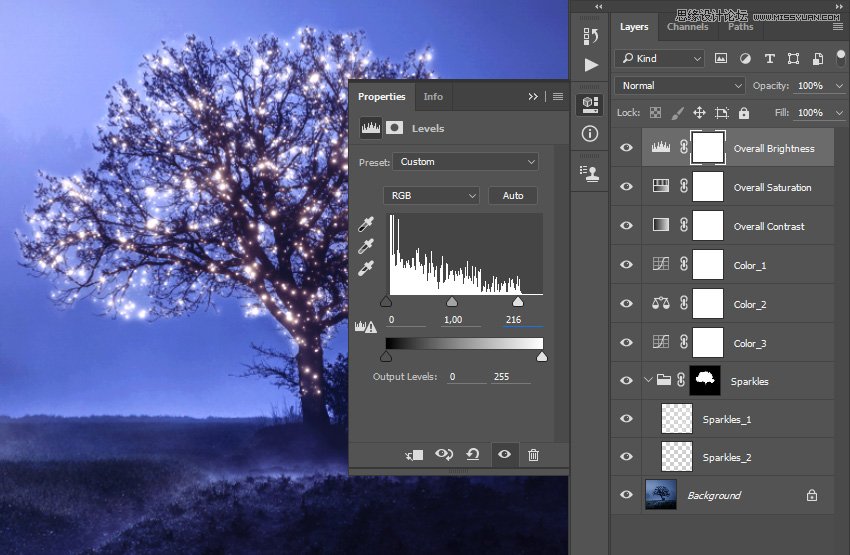Open the History panel icon
The height and width of the screenshot is (555, 850).
pyautogui.click(x=591, y=36)
